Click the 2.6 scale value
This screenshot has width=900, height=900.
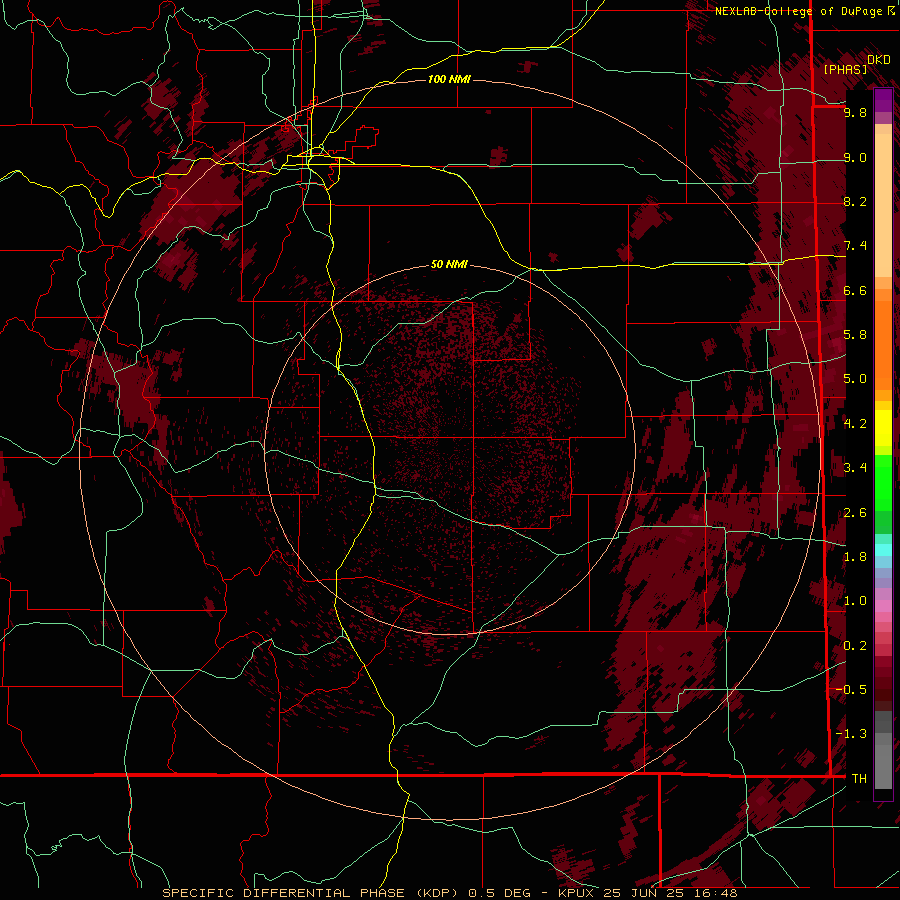click(x=855, y=513)
